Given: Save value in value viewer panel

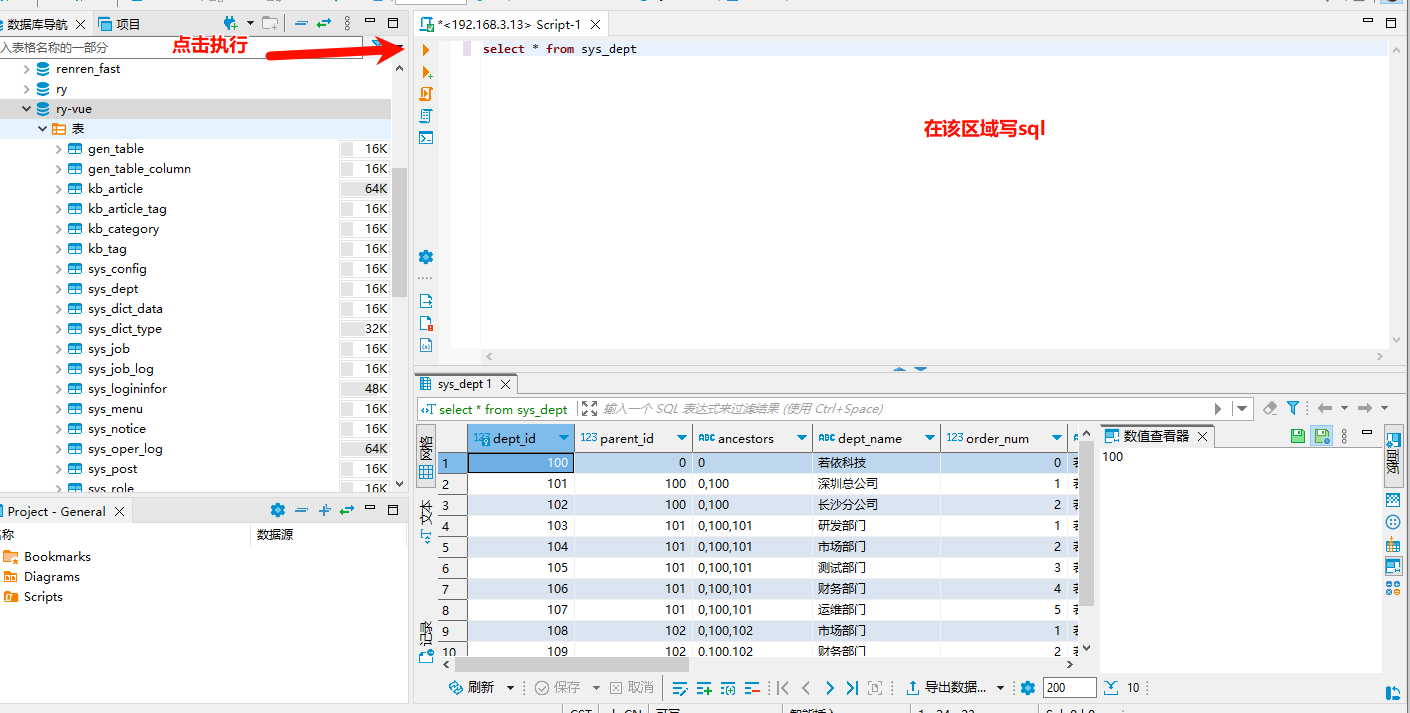Looking at the screenshot, I should point(1298,436).
